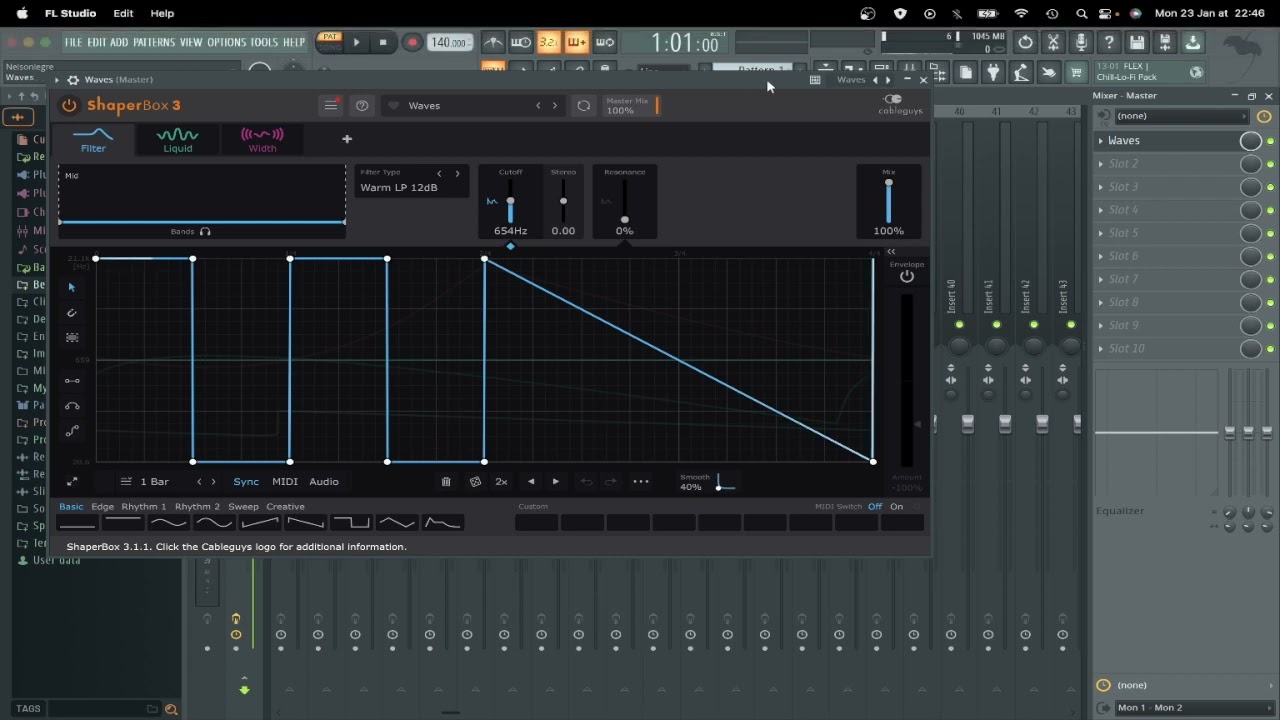Viewport: 1280px width, 720px height.
Task: Click the Stereo slider handle
Action: (563, 201)
